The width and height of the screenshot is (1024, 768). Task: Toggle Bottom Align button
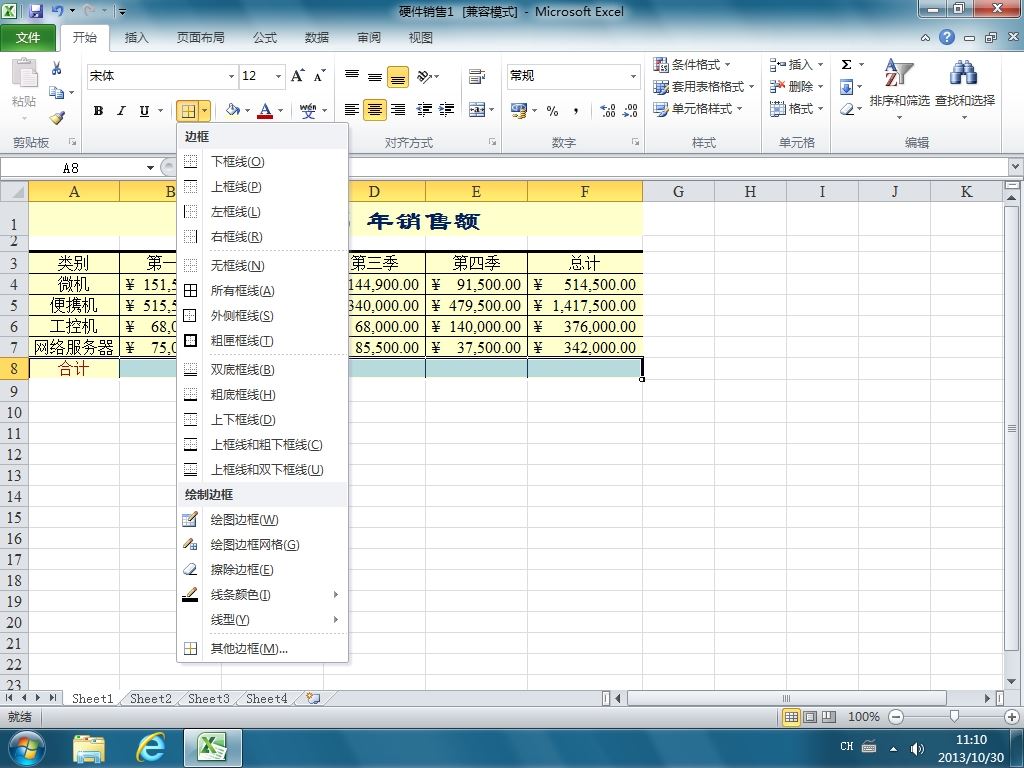tap(398, 76)
